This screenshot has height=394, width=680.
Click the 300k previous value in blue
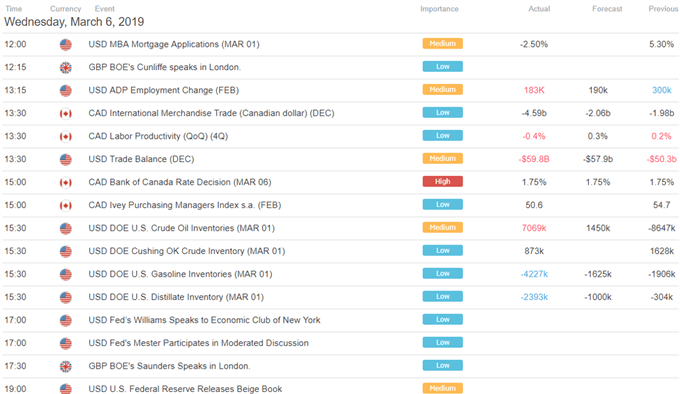[x=661, y=90]
